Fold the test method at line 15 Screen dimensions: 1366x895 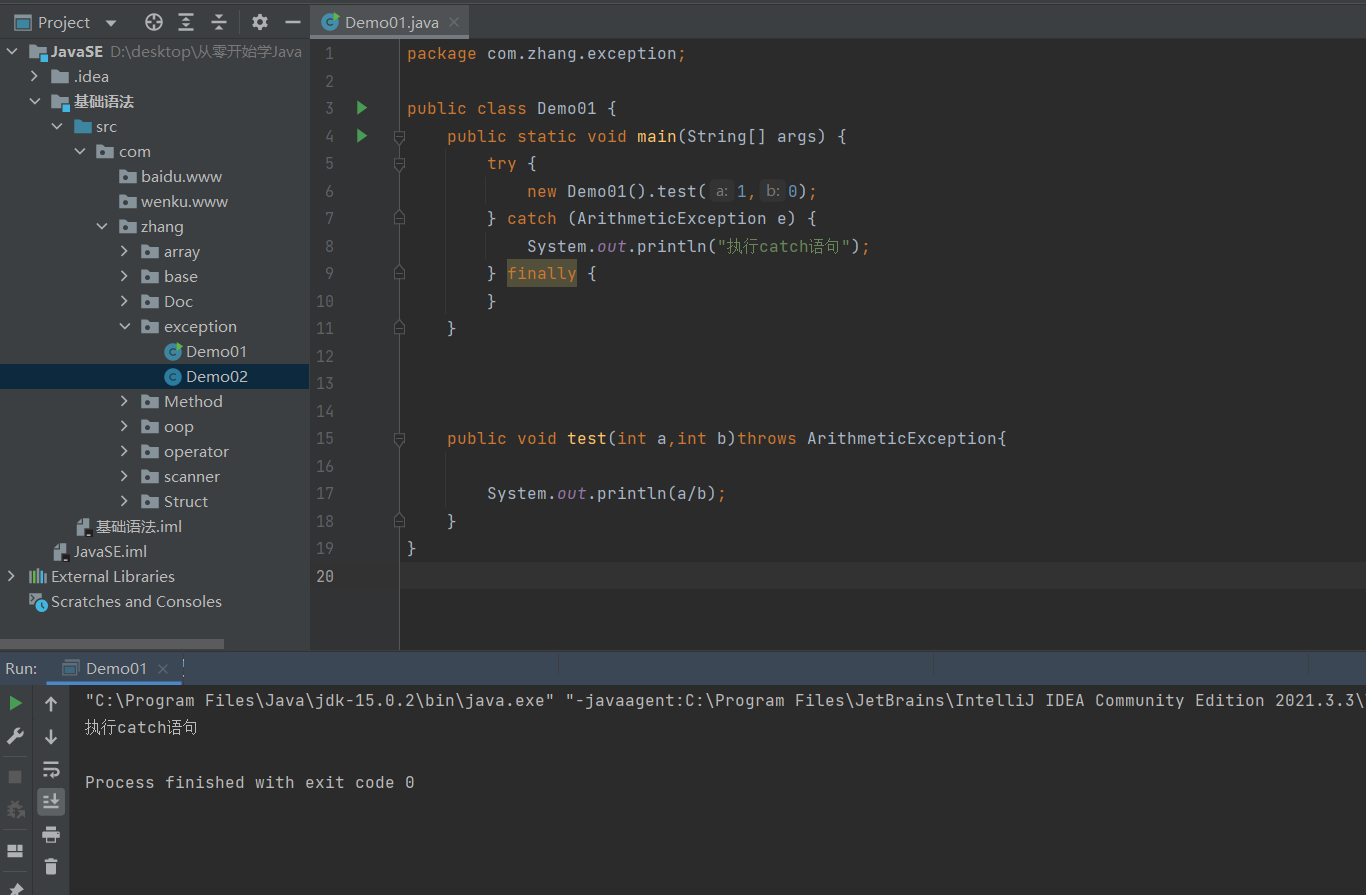399,438
